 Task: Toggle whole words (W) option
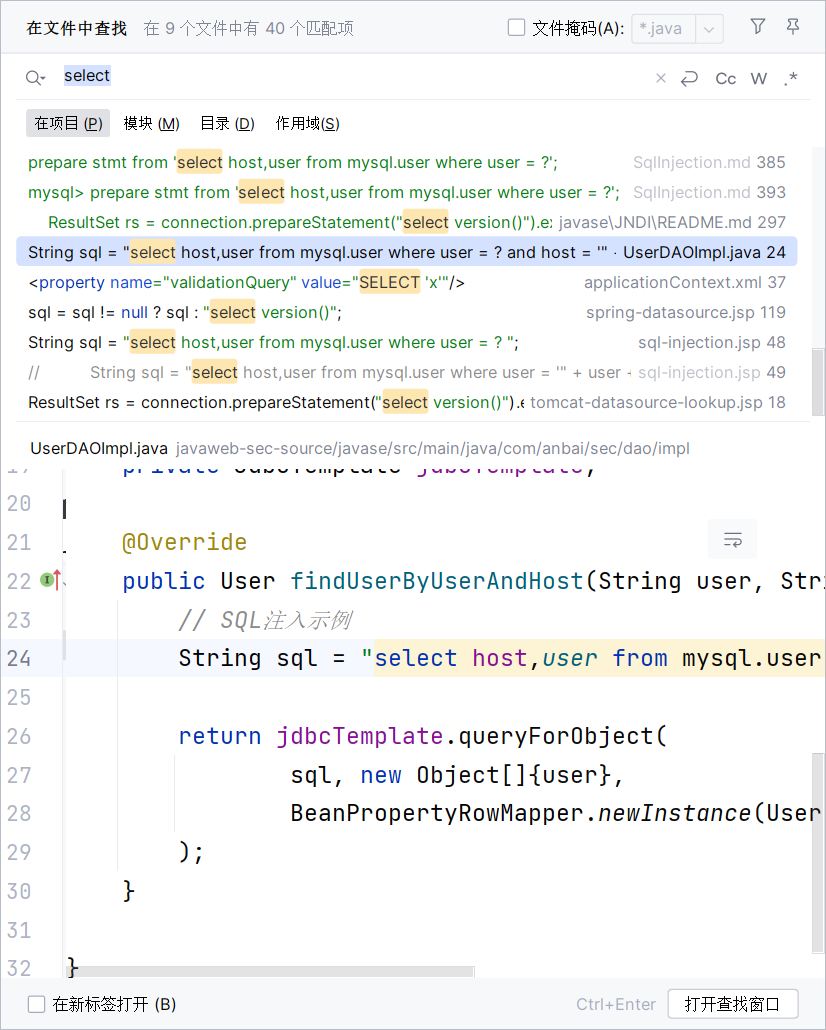pos(759,78)
